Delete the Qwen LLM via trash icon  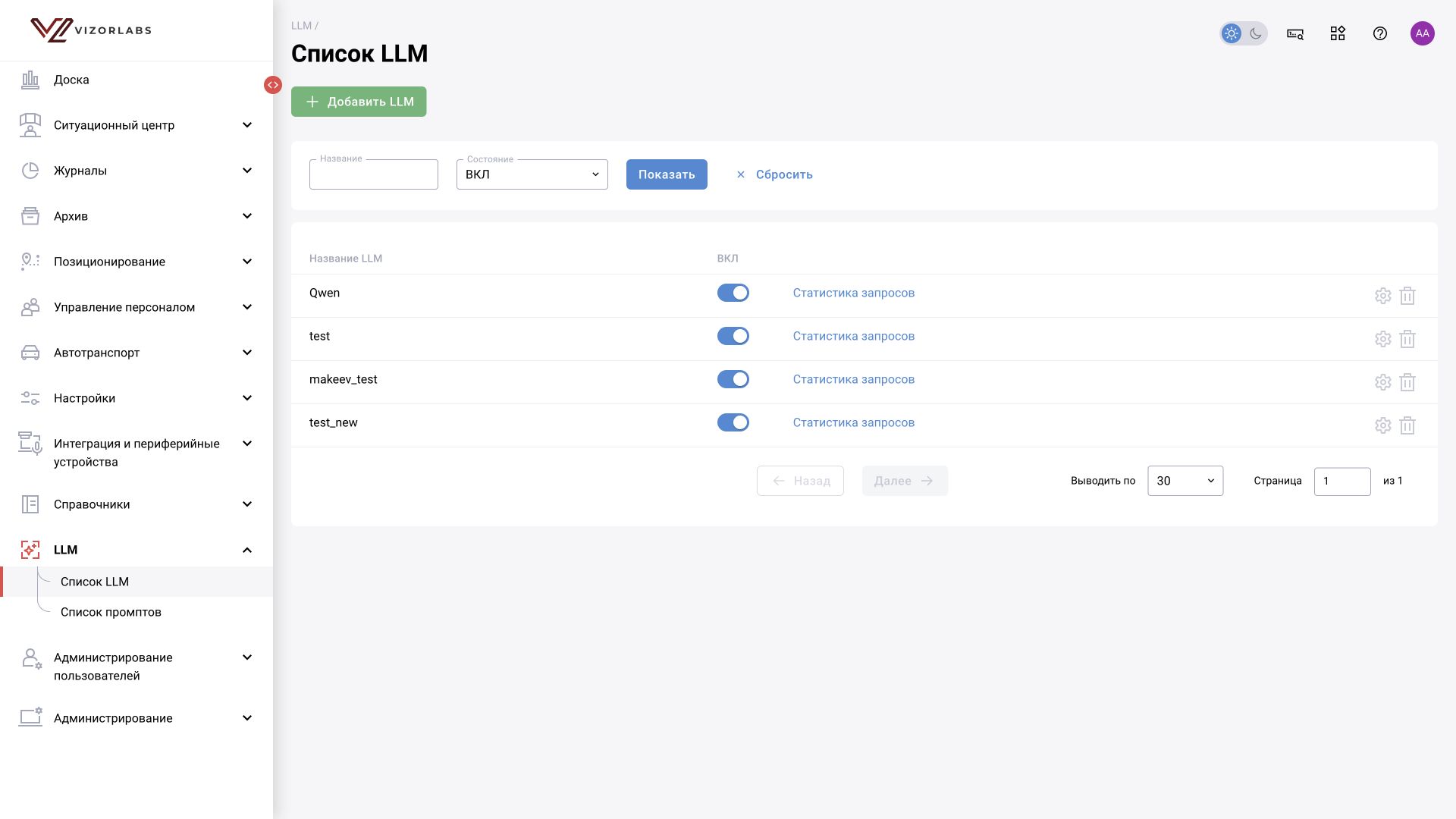coord(1407,296)
